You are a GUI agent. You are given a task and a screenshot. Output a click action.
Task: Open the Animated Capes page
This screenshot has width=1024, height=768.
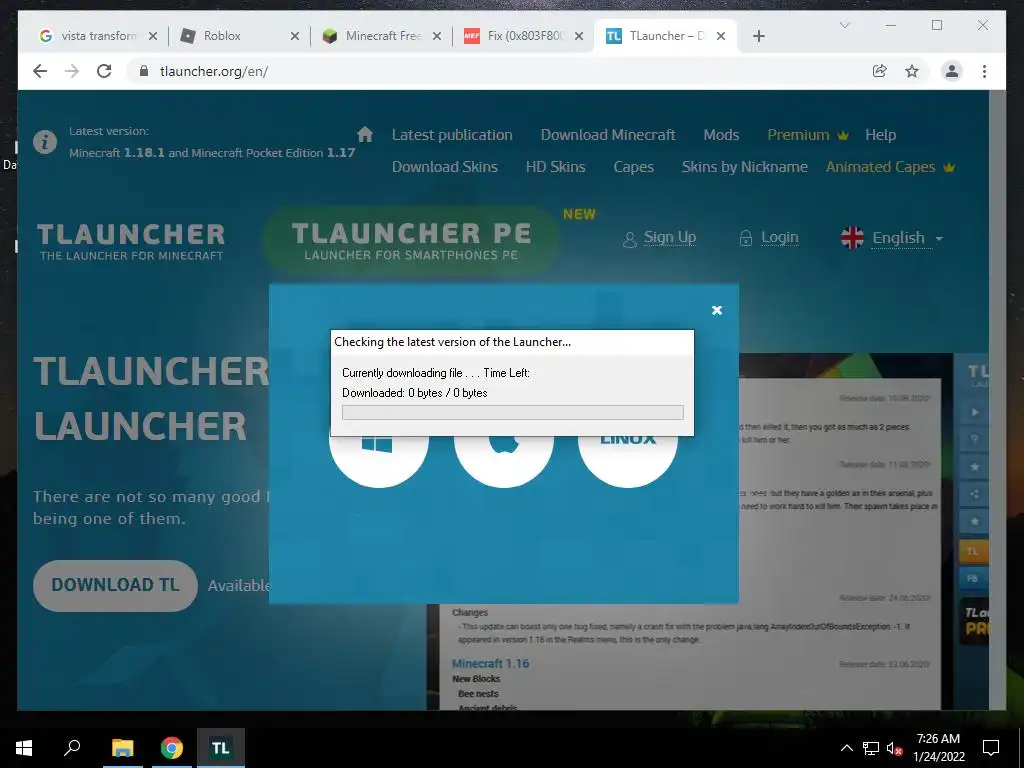coord(890,167)
